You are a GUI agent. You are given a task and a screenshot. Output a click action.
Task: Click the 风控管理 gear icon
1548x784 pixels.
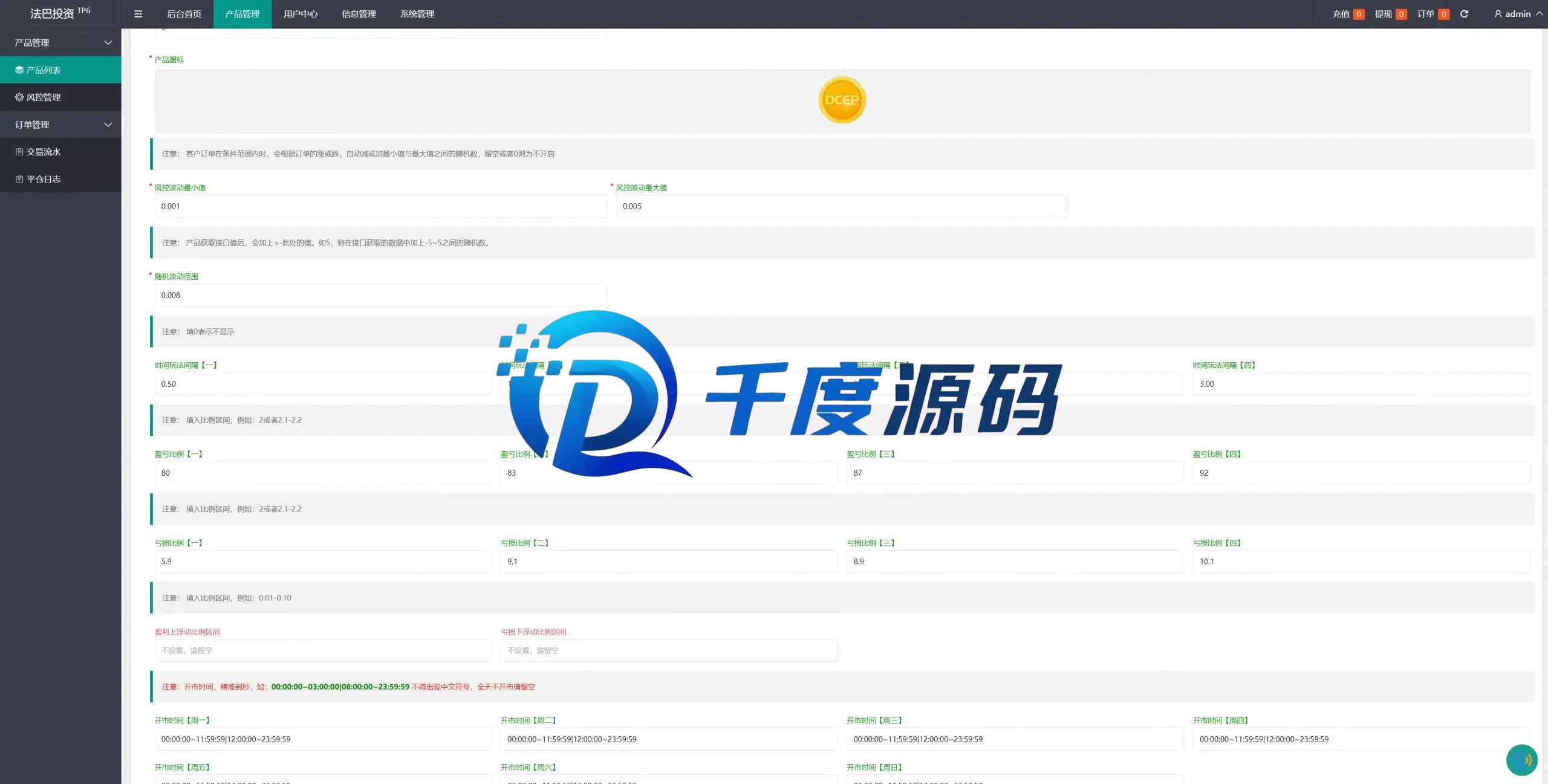19,97
